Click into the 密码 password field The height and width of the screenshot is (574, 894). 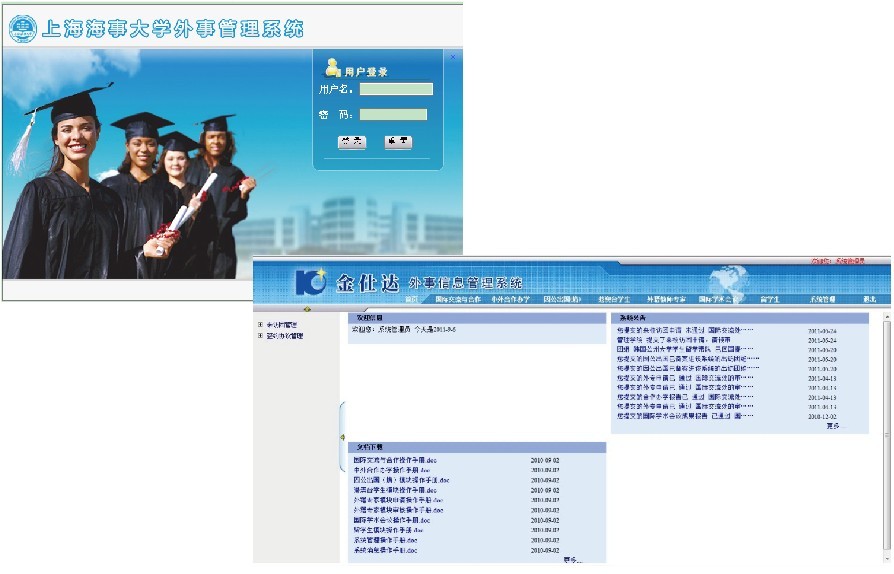pos(393,114)
